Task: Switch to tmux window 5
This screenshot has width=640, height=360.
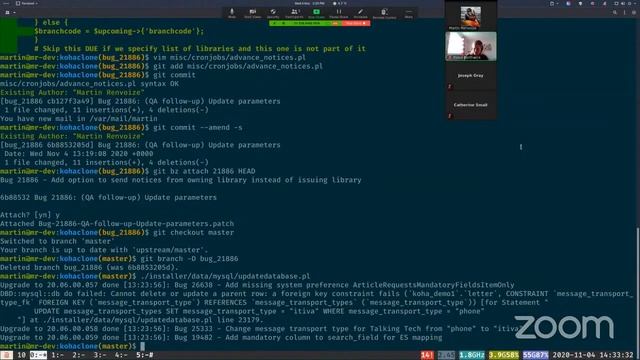Action: (144, 355)
